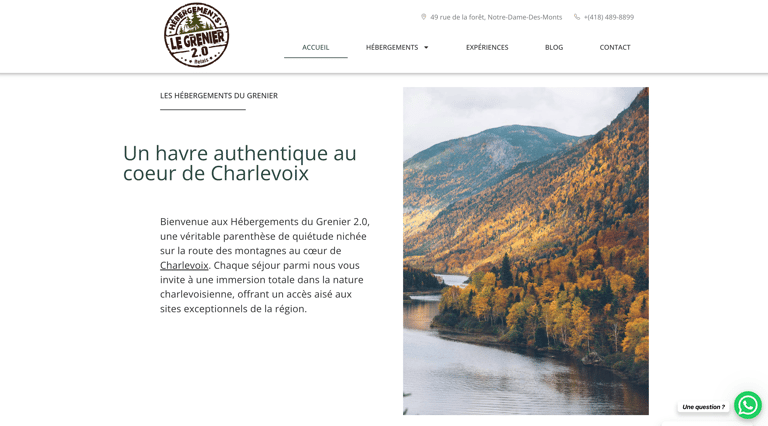Call the +(418) 489-8899 phone link
Screen dimensions: 768x426
[x=609, y=17]
